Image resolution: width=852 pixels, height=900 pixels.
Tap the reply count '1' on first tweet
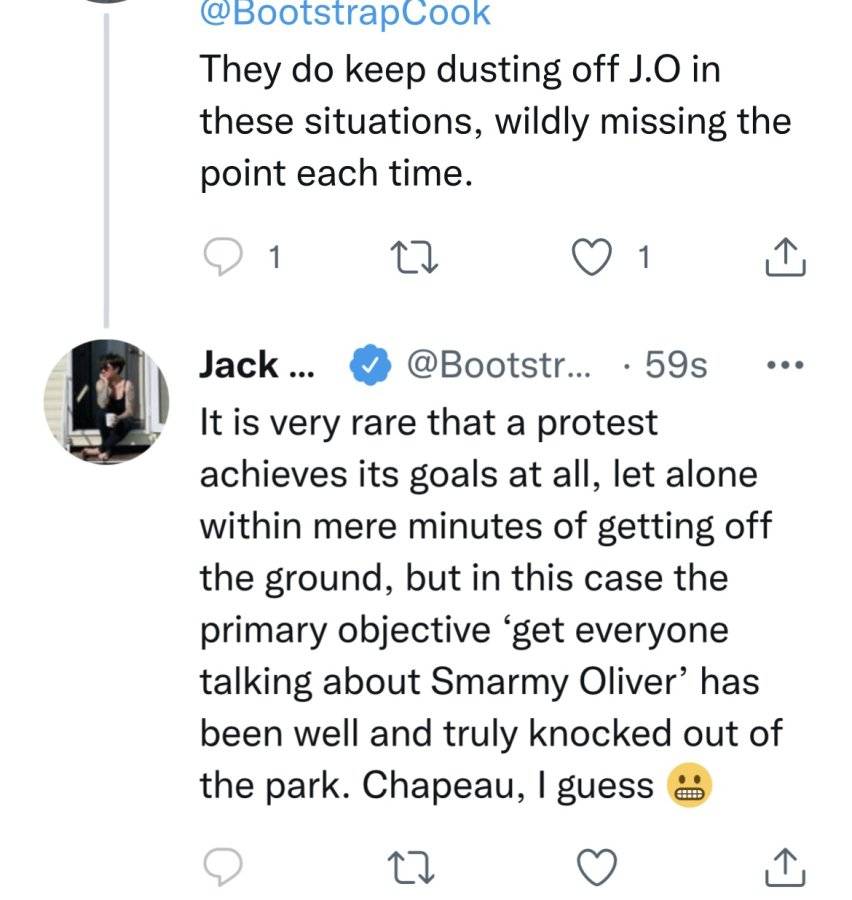pyautogui.click(x=275, y=257)
